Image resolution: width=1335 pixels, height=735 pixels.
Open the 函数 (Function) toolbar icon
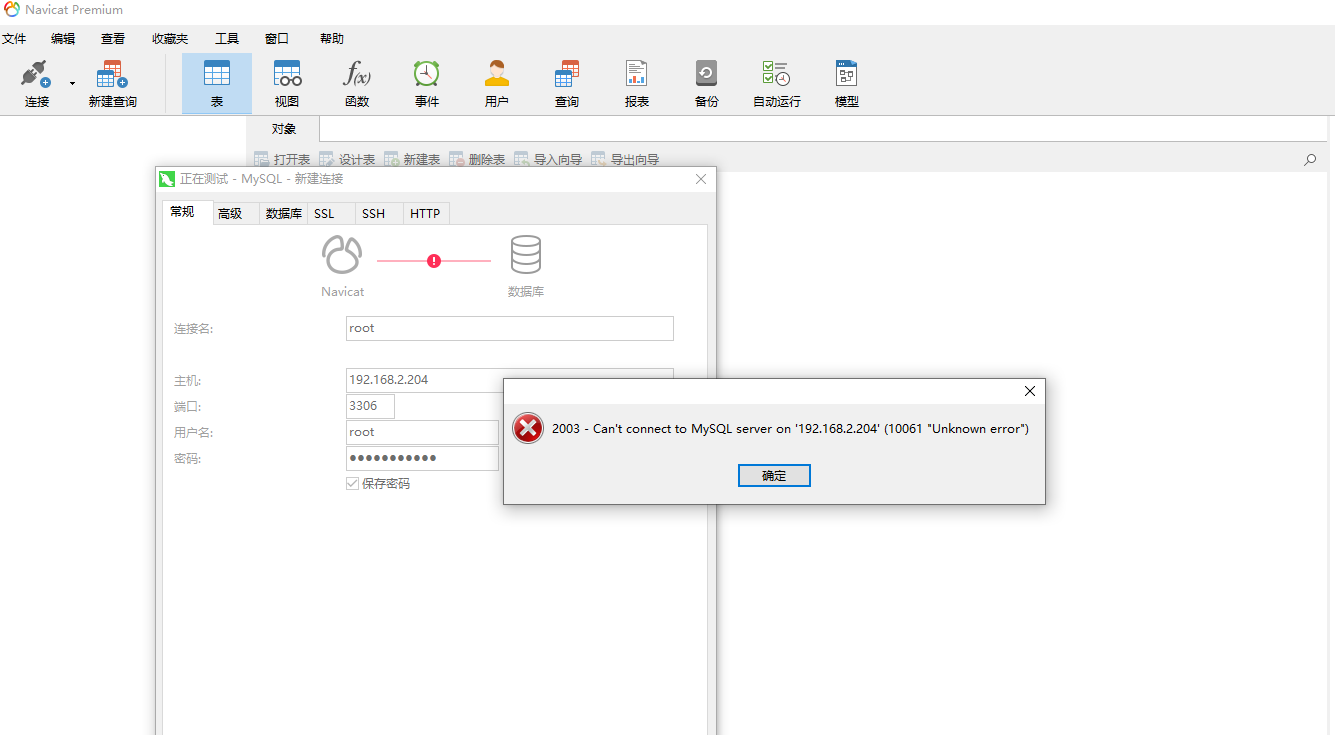357,84
